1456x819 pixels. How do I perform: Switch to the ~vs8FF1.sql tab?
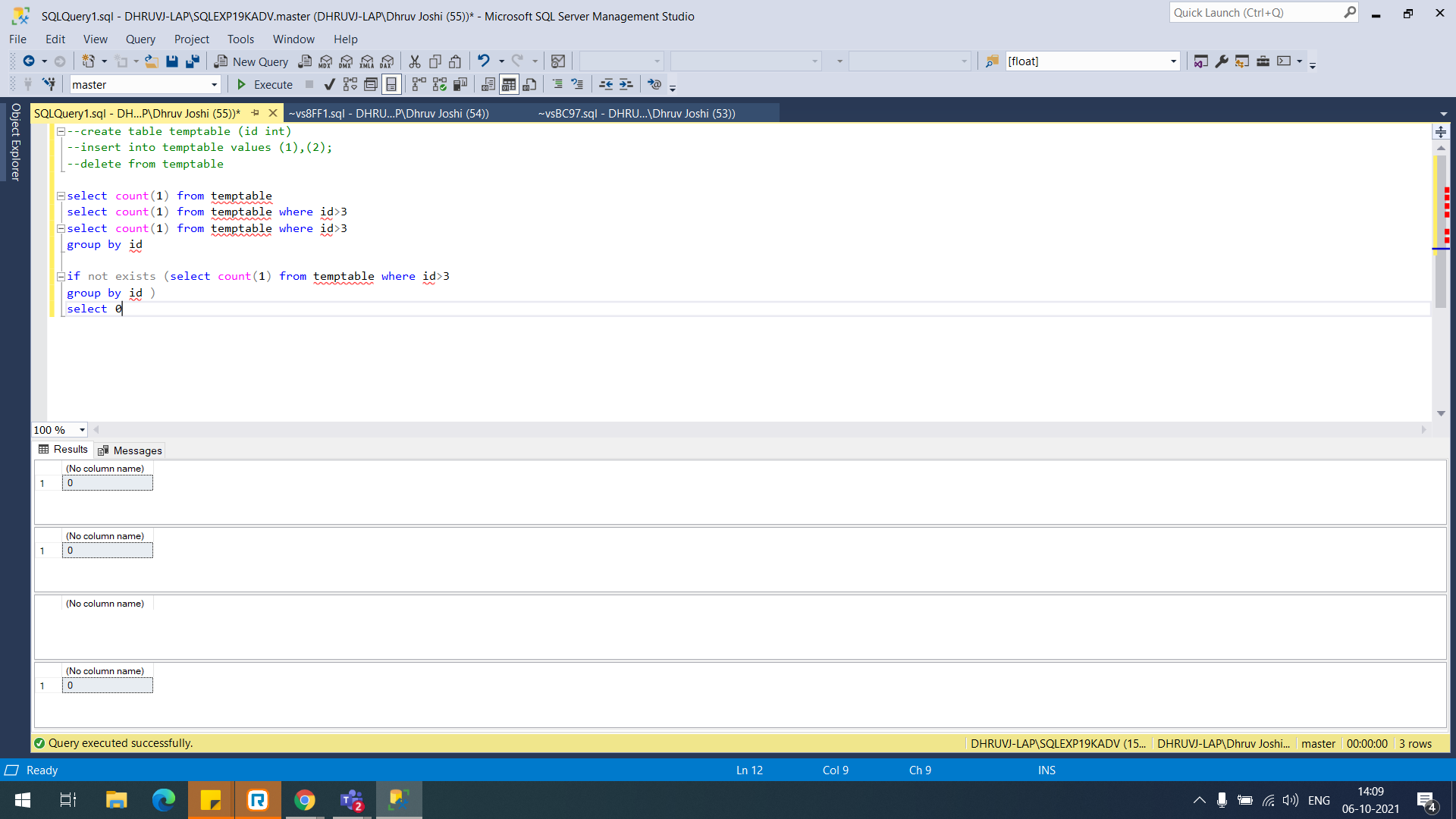click(x=388, y=113)
